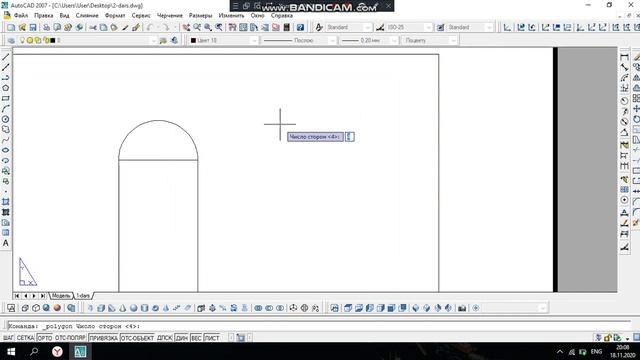Viewport: 640px width, 360px height.
Task: Open the Изменить menu
Action: pos(231,16)
